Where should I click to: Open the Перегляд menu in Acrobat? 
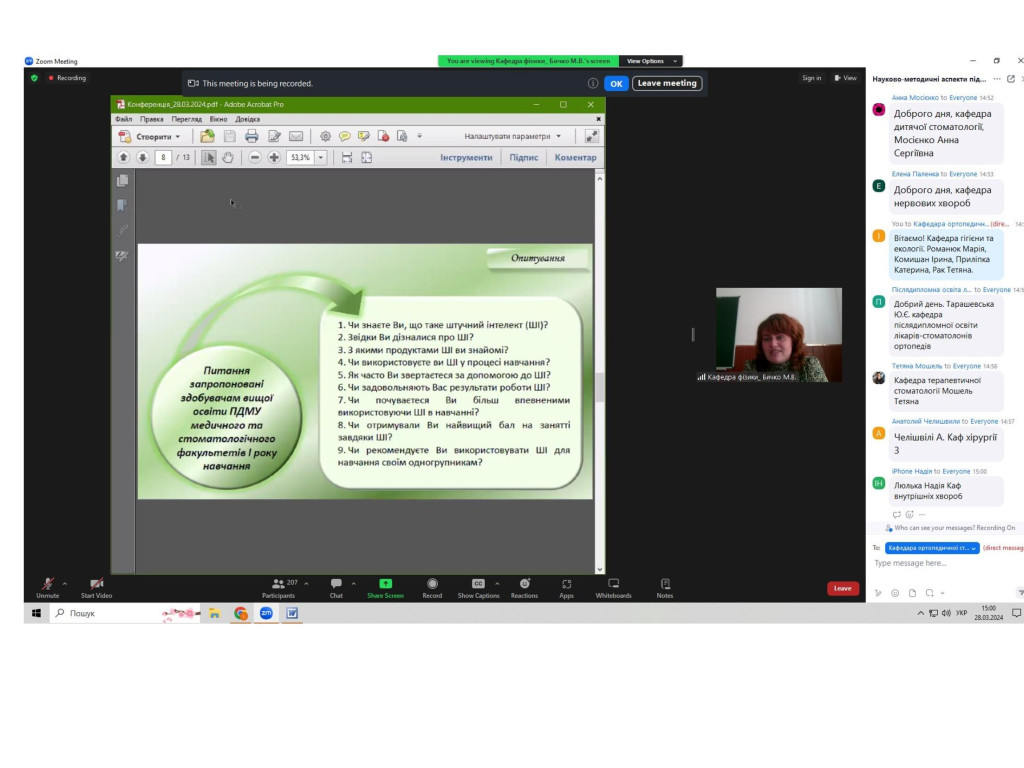pos(187,120)
